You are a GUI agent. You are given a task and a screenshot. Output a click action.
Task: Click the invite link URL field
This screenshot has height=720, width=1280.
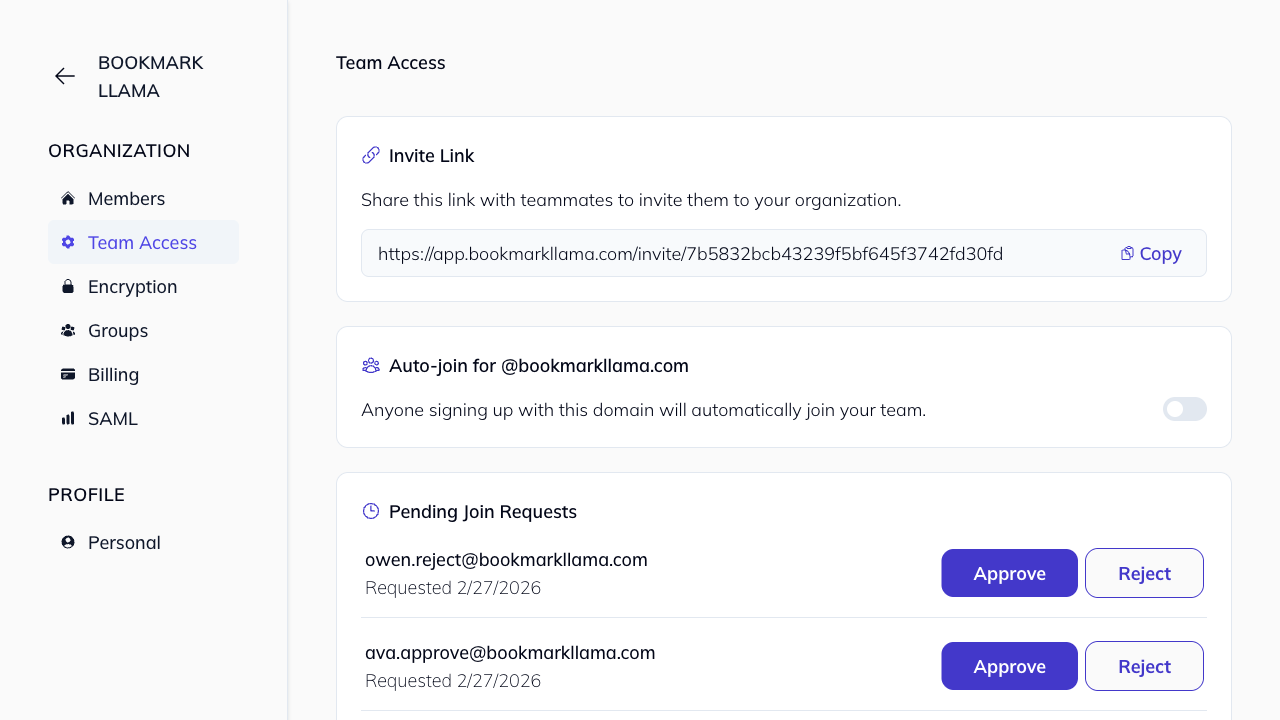coord(690,254)
